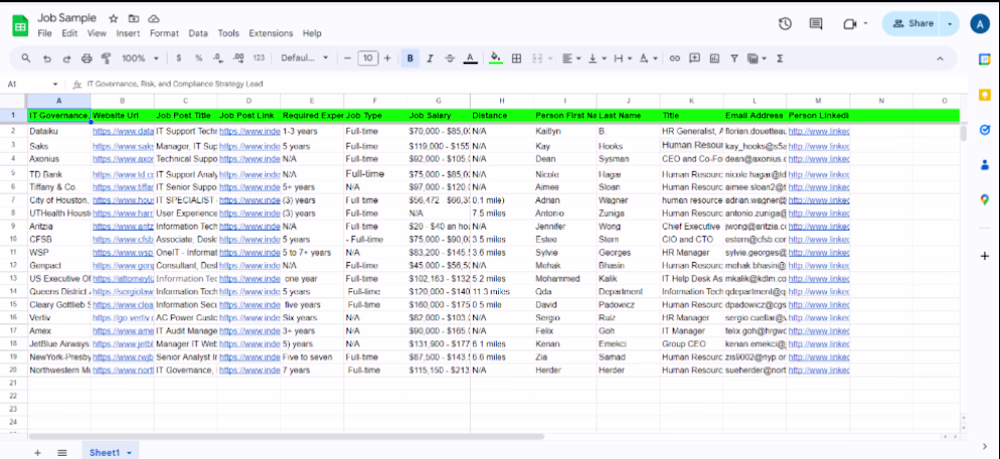The height and width of the screenshot is (459, 1000).
Task: Click the Share button
Action: coord(913,24)
